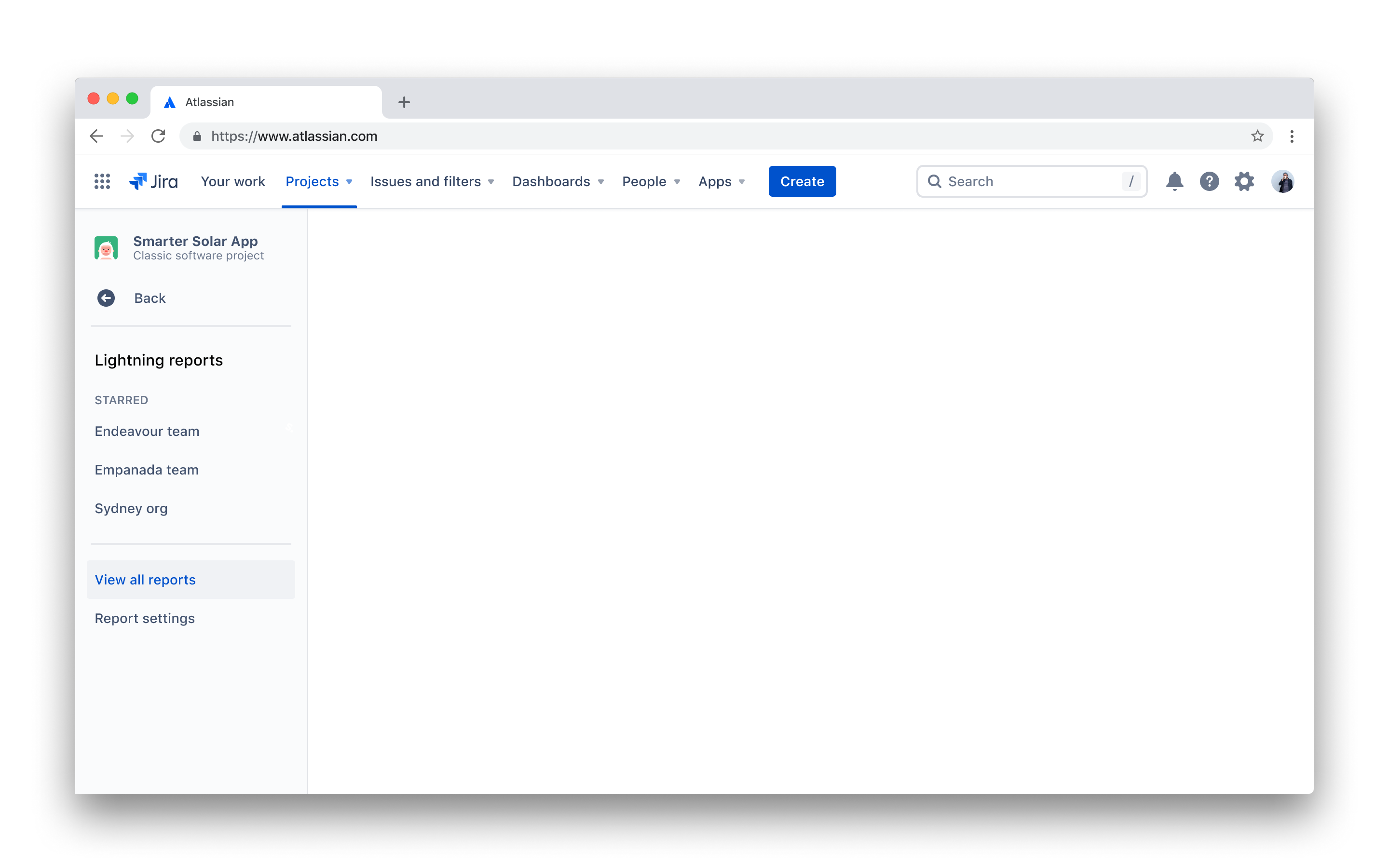Open the Dashboards dropdown
1389x868 pixels.
558,181
